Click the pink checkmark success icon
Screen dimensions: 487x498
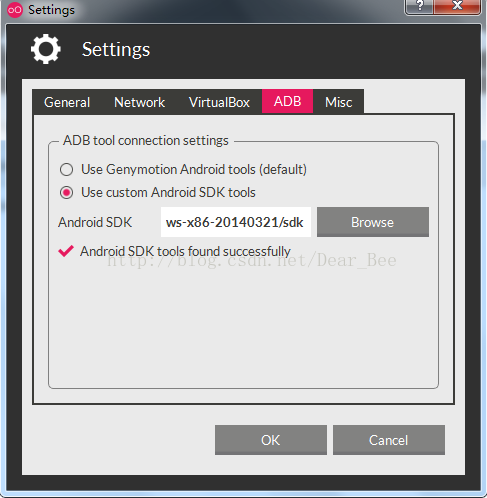tap(66, 251)
